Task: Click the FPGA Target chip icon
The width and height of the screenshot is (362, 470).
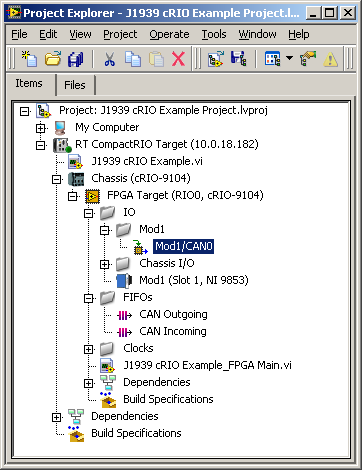Action: click(x=92, y=196)
